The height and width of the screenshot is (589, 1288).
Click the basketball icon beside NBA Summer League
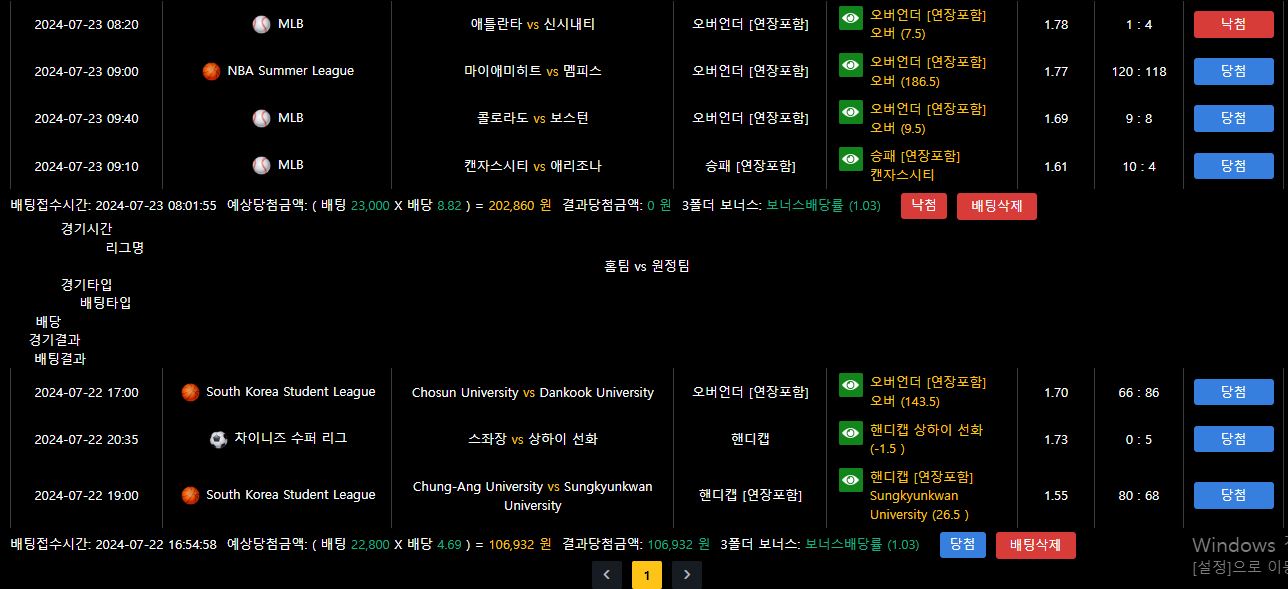click(x=211, y=71)
